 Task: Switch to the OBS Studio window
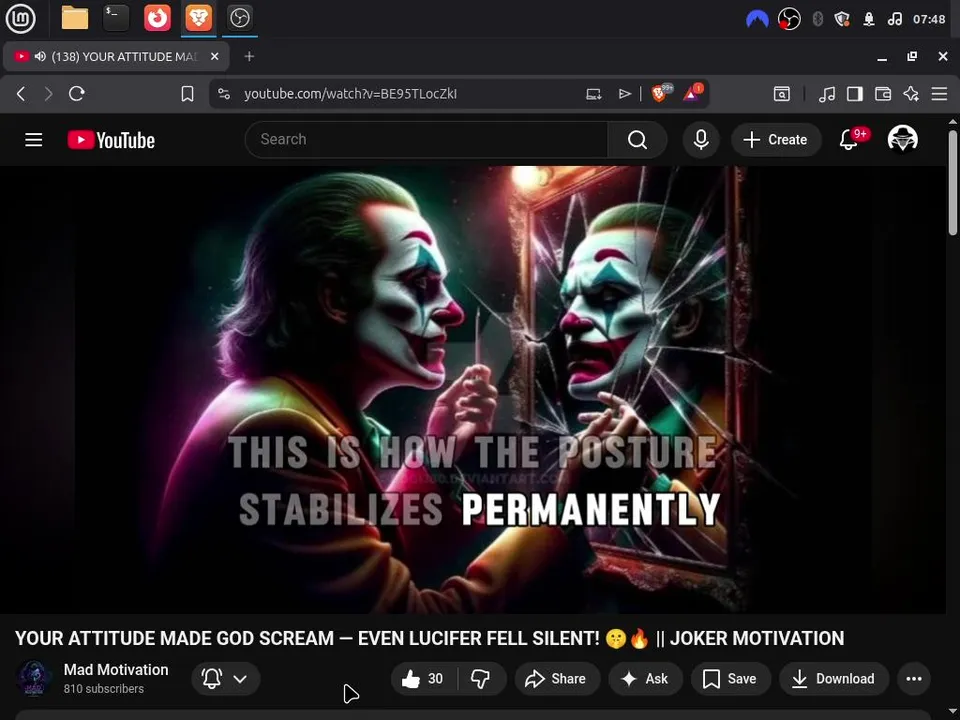[x=239, y=18]
